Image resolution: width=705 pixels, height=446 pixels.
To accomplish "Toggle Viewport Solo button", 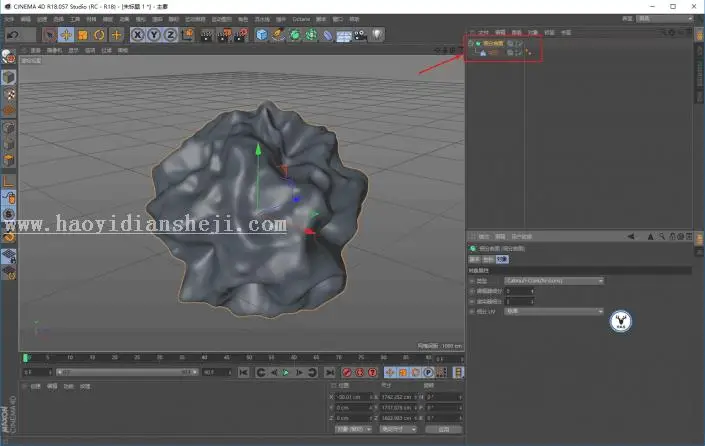I will point(9,214).
